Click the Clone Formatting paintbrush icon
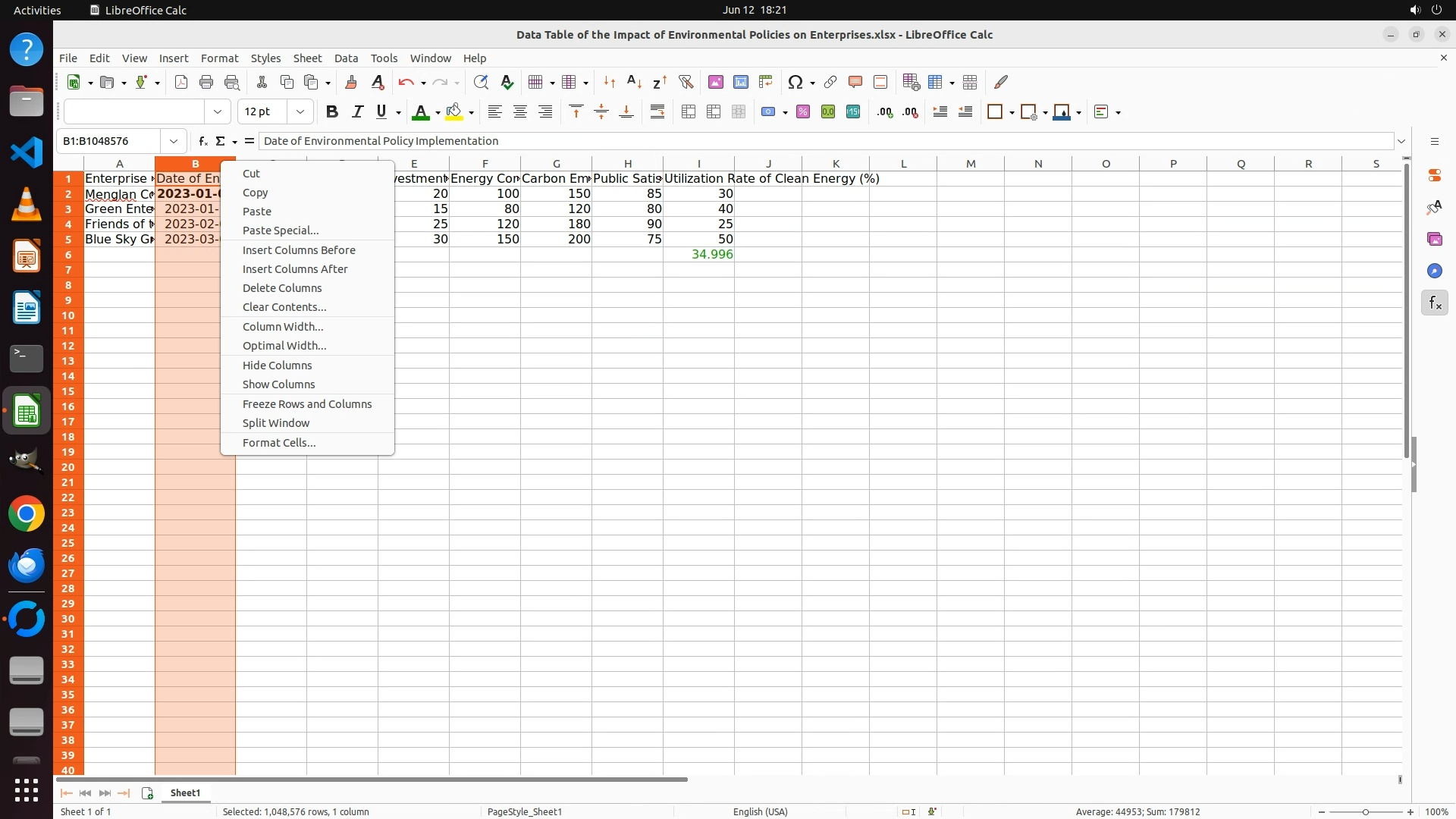Screen dimensions: 1456x819 click(351, 82)
